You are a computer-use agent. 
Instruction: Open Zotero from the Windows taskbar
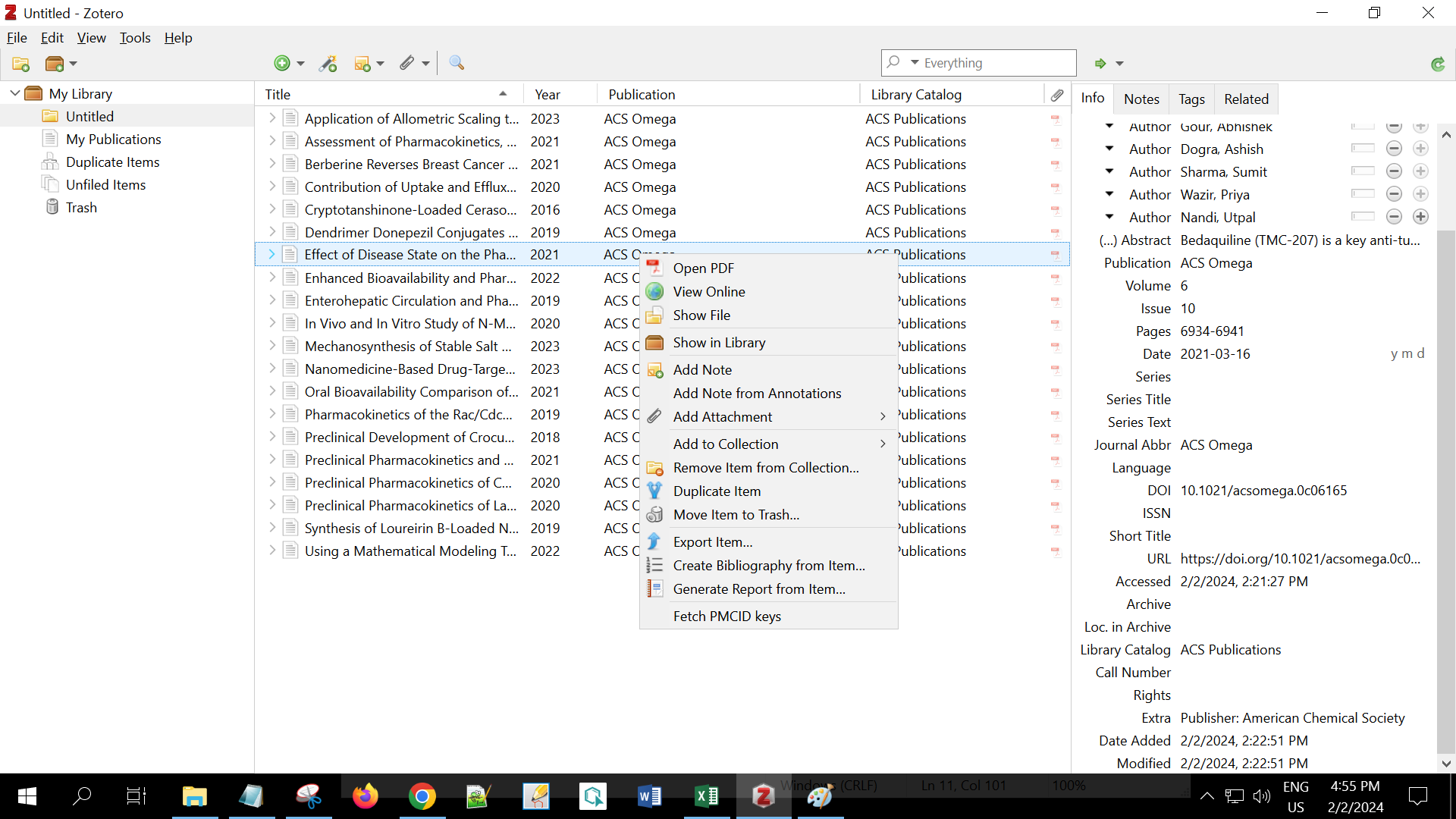click(763, 796)
